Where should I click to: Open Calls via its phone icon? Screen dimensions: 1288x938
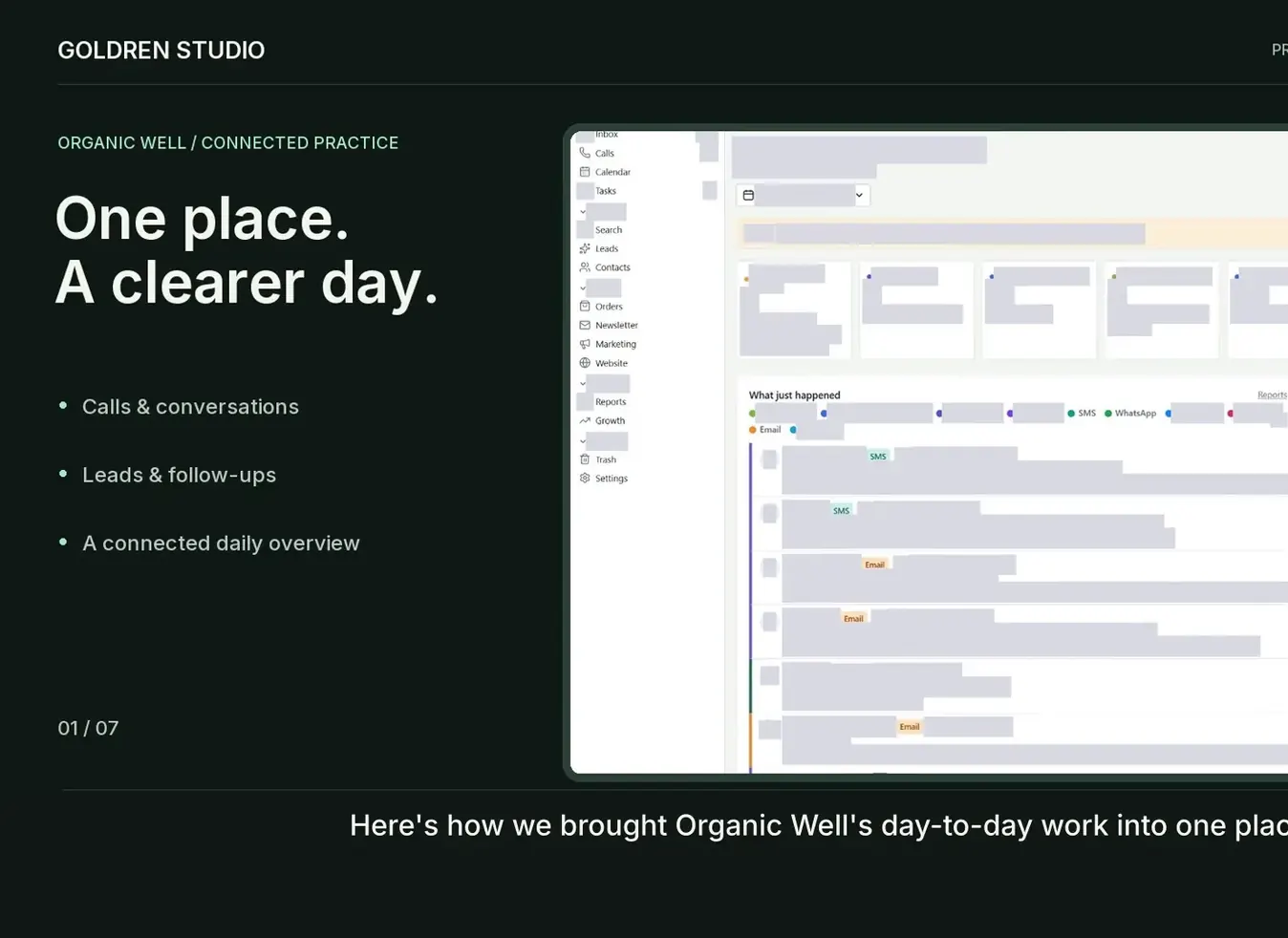coord(585,153)
